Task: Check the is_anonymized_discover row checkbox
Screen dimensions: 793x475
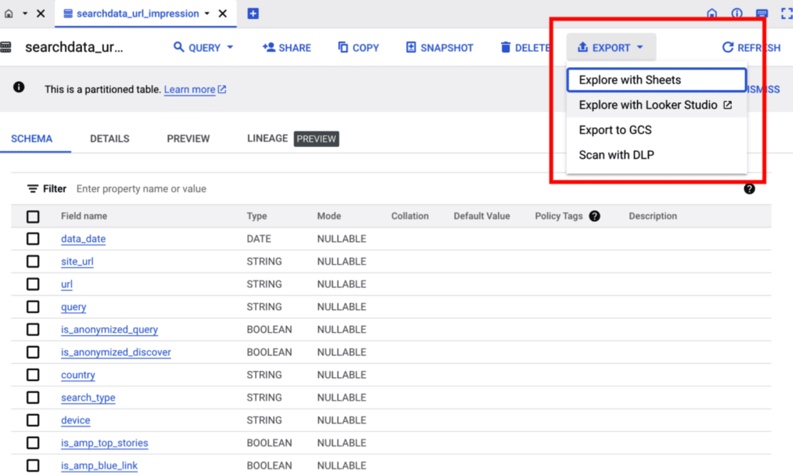Action: pos(33,352)
